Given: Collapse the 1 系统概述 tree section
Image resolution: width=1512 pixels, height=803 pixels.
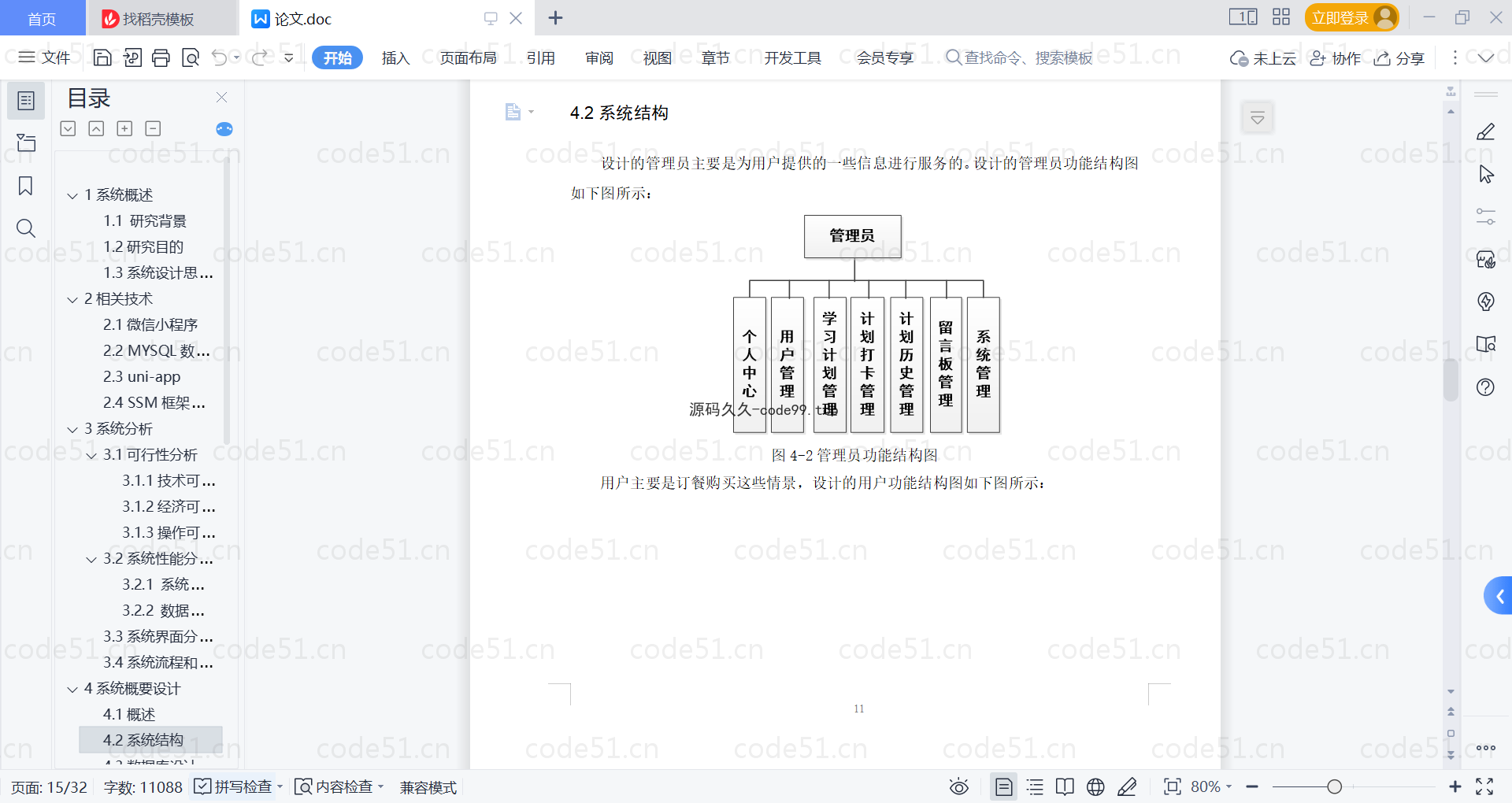Looking at the screenshot, I should (x=72, y=195).
